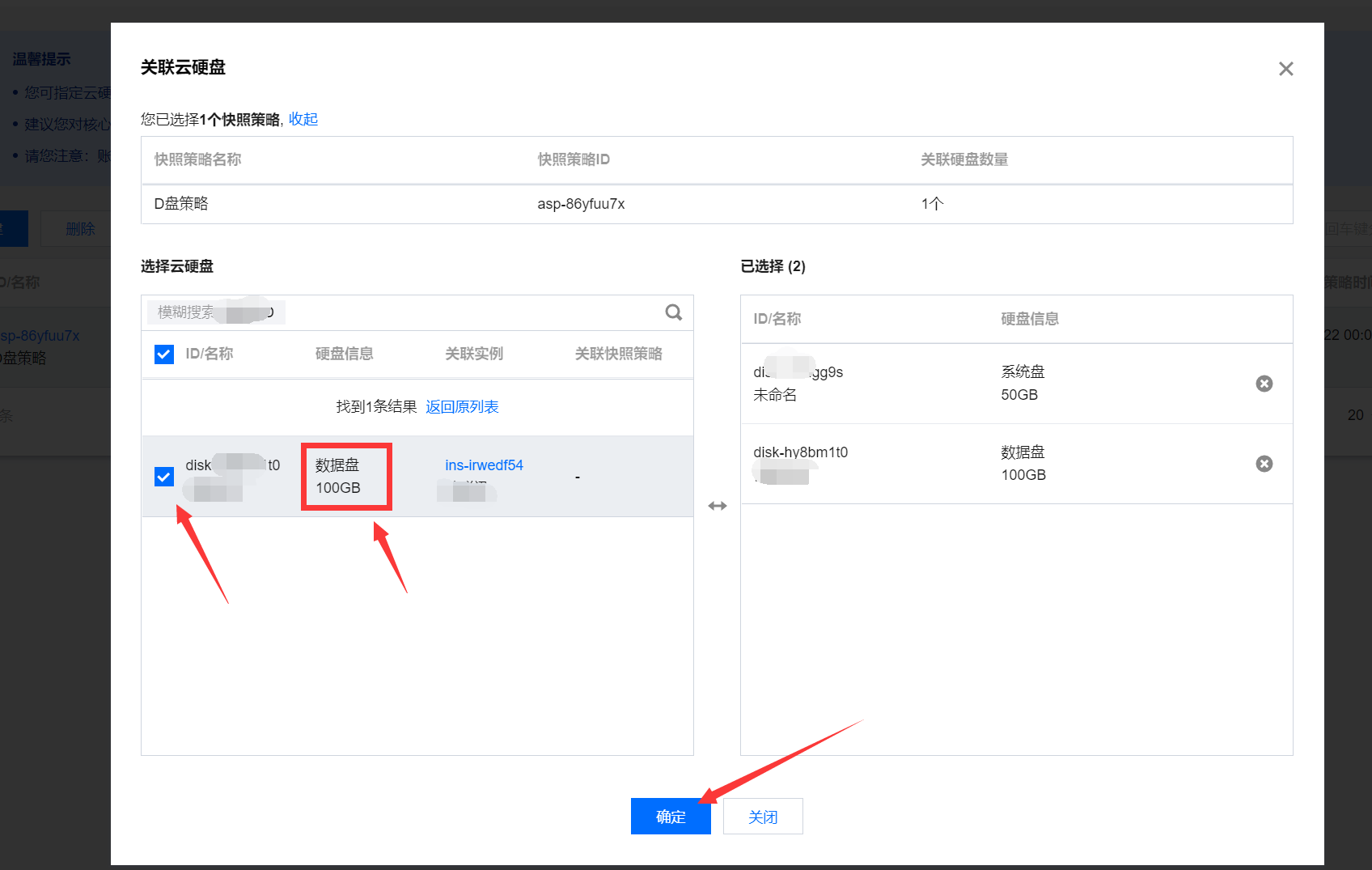1372x870 pixels.
Task: Click the 删除 button in background page
Action: pos(80,229)
